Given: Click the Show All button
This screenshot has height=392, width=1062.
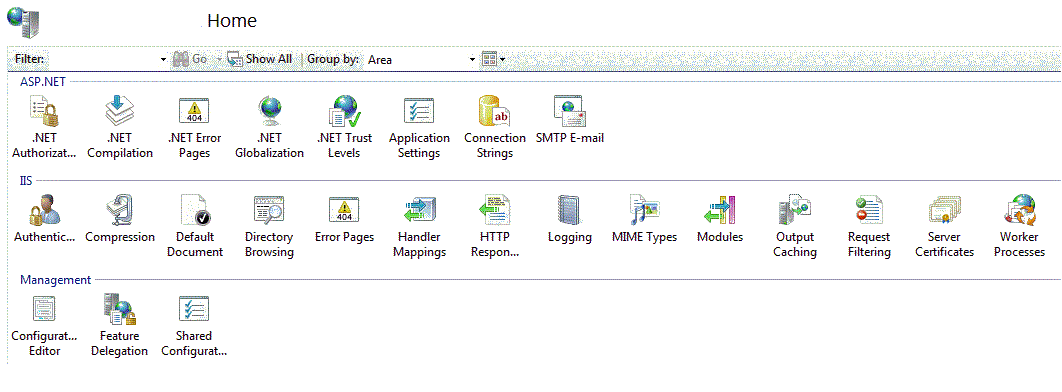Looking at the screenshot, I should (259, 60).
